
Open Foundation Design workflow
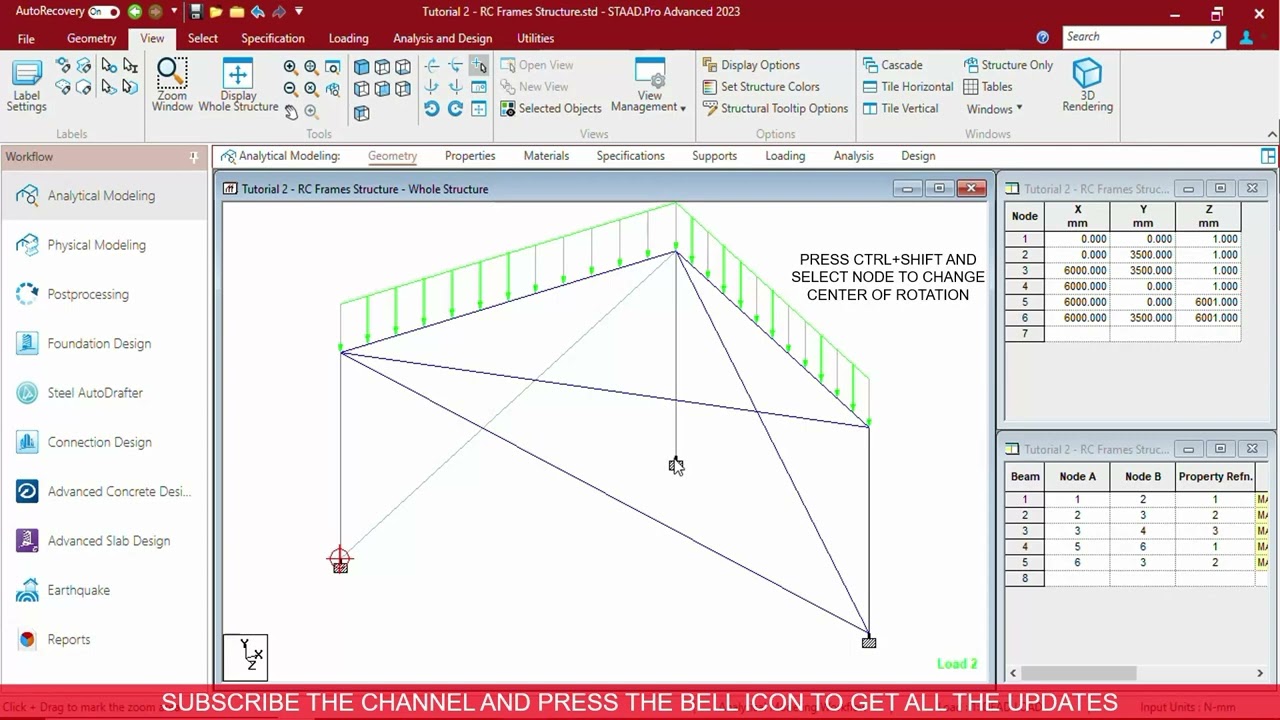(x=99, y=344)
